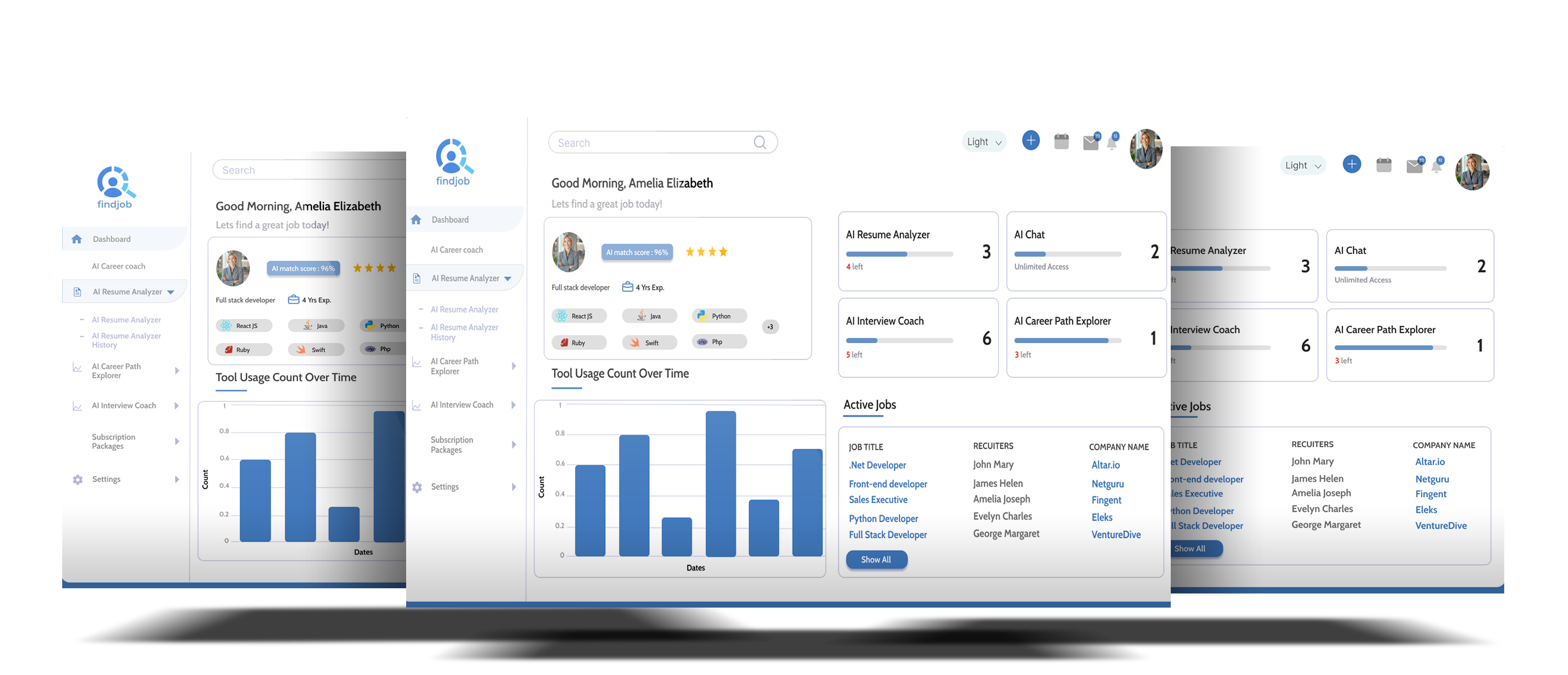
Task: Open the calendar icon in center header
Action: 1061,142
